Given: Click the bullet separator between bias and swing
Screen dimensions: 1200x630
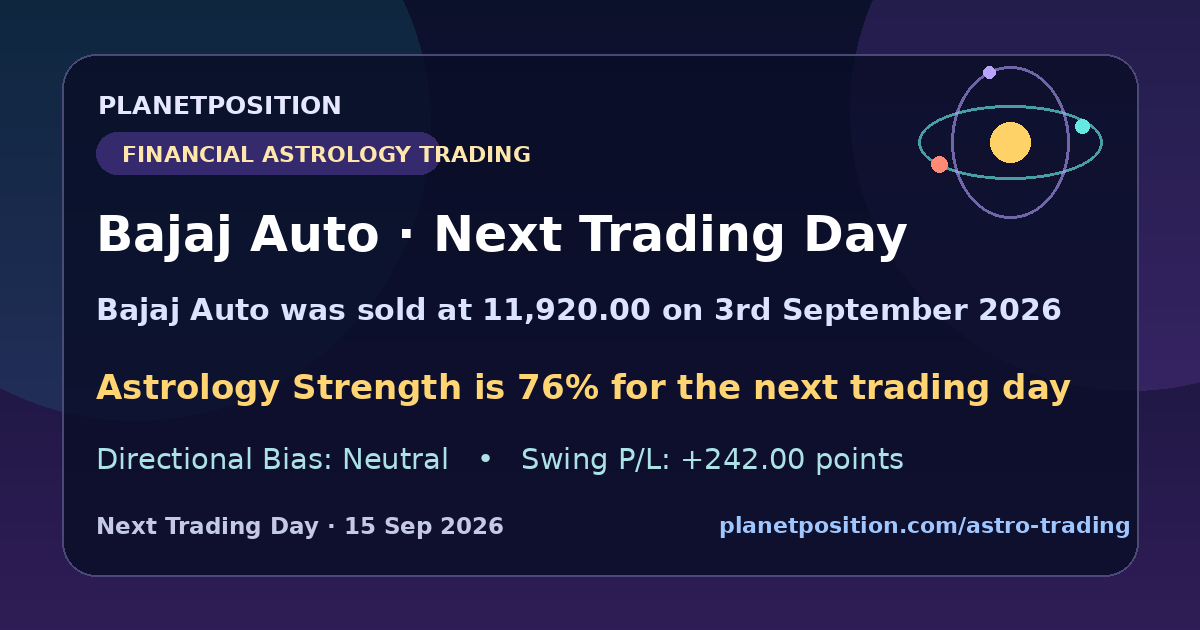Looking at the screenshot, I should pos(485,460).
